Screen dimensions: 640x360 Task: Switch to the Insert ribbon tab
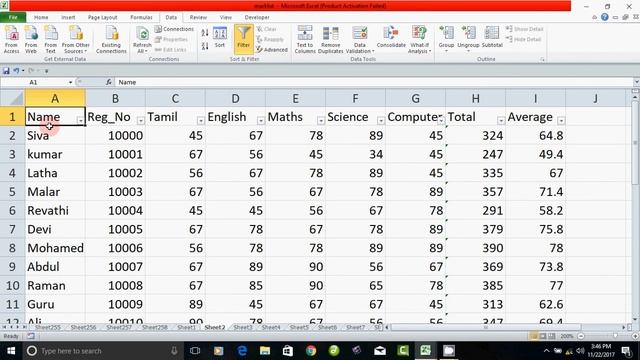pos(68,17)
